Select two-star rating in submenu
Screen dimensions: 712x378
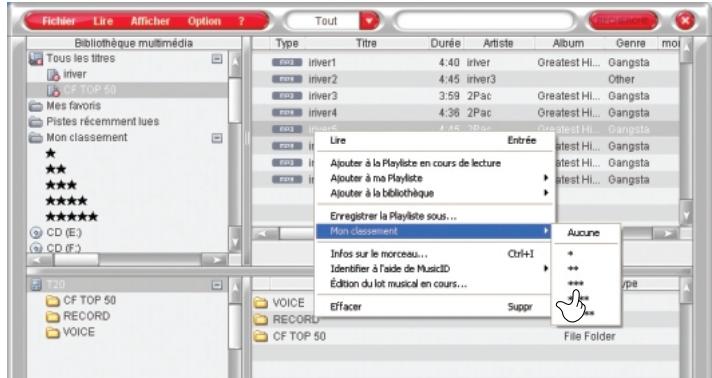(x=585, y=269)
